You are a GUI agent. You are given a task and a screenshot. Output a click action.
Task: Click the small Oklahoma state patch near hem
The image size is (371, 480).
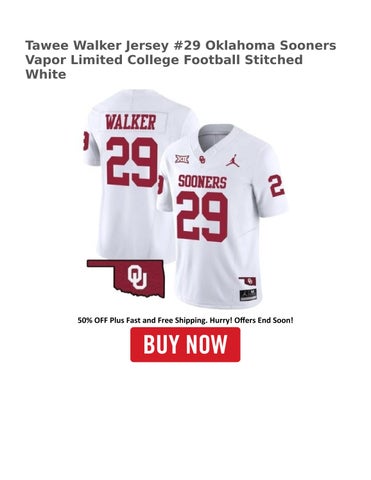click(x=248, y=281)
